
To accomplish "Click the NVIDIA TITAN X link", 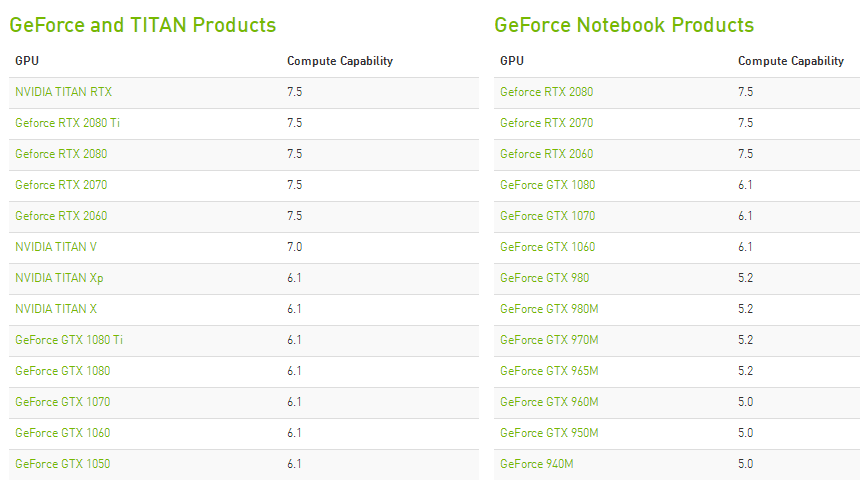I will point(56,309).
